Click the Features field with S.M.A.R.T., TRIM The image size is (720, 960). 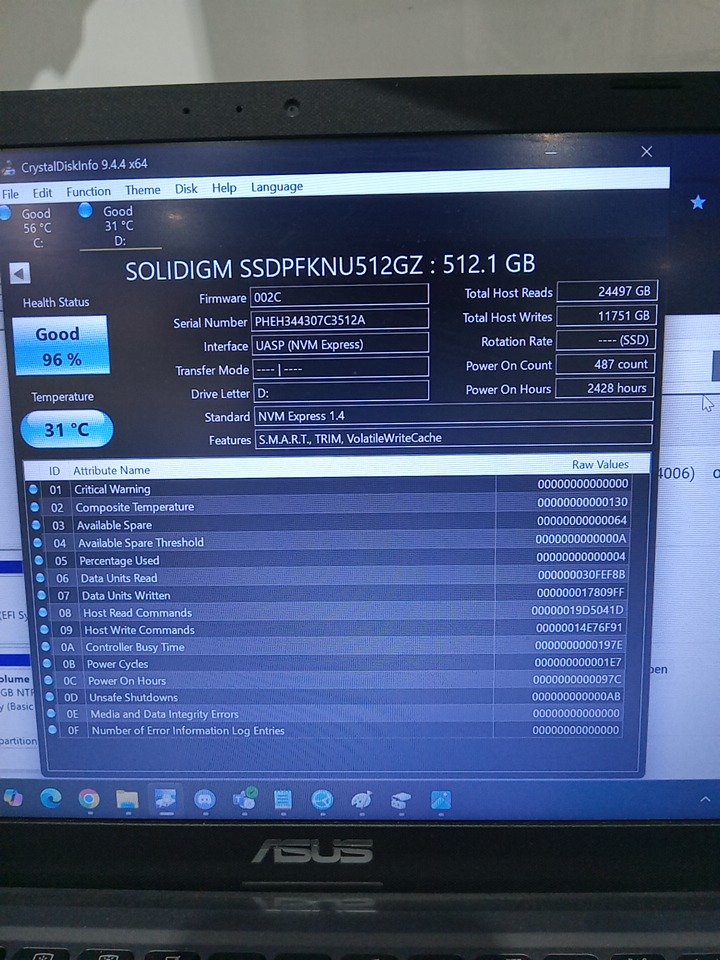453,436
